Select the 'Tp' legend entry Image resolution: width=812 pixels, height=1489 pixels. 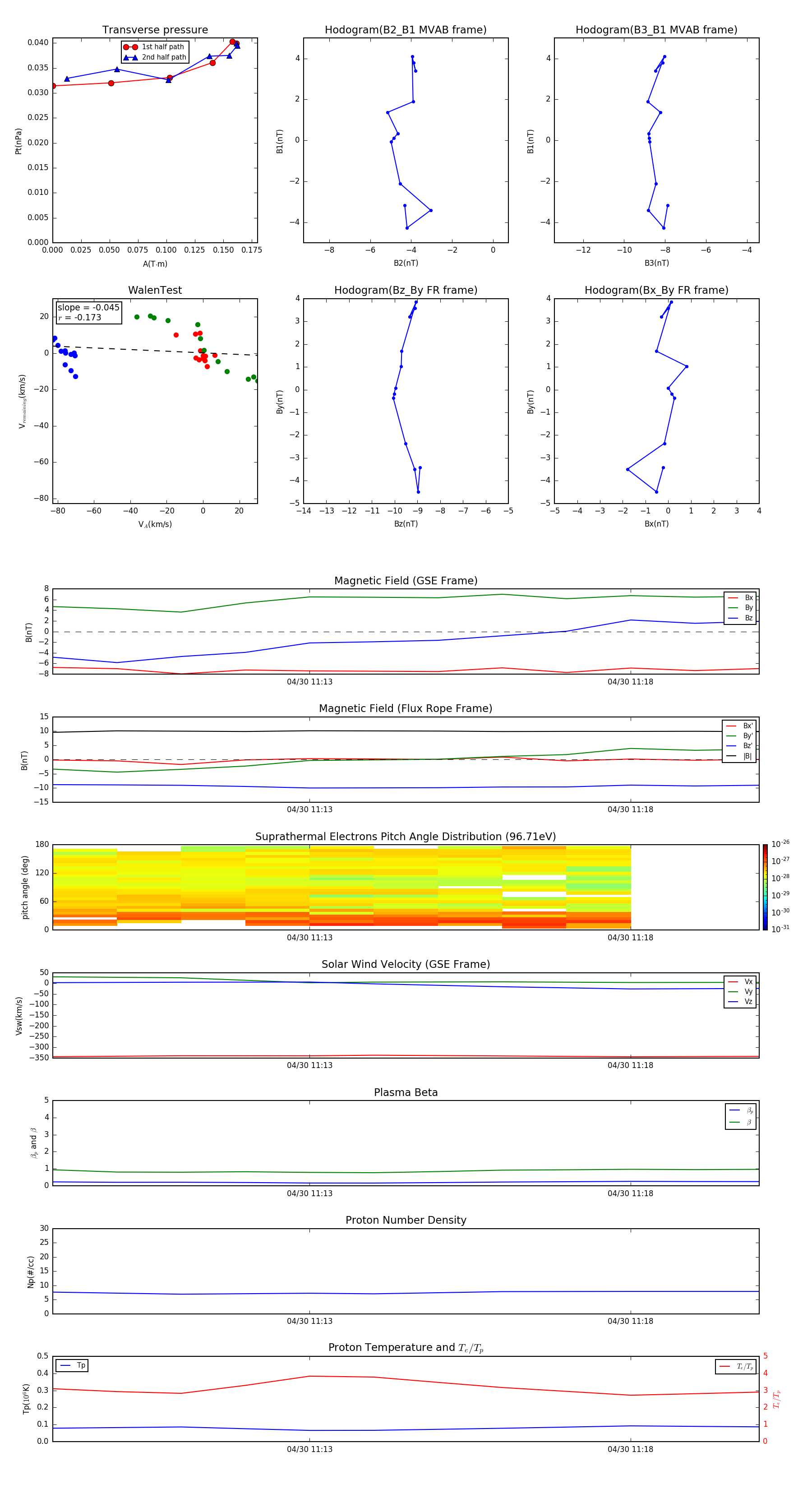(x=72, y=1365)
